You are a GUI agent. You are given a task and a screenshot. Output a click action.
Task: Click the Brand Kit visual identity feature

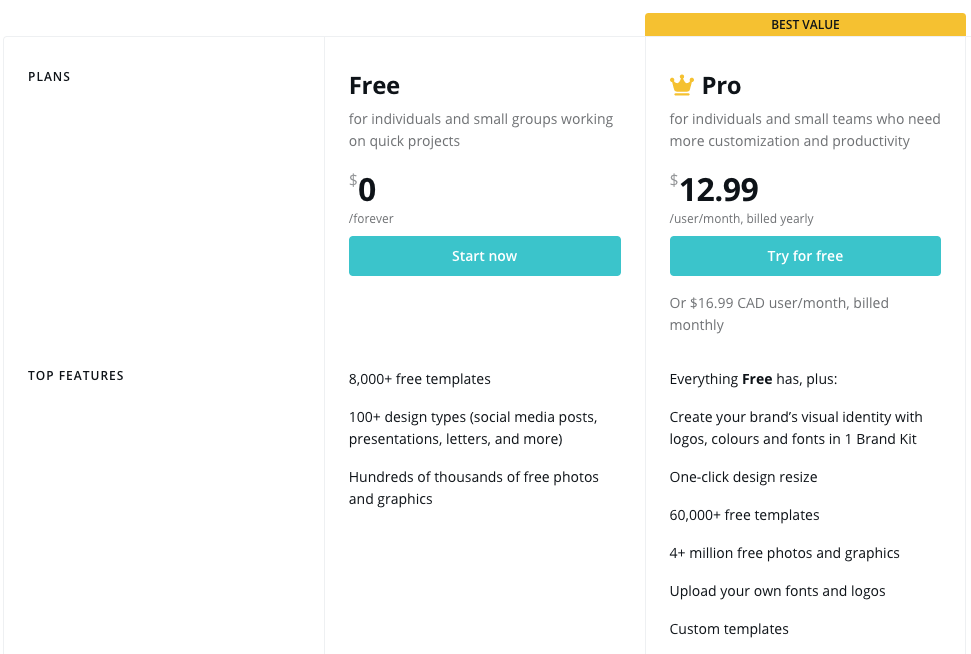click(x=796, y=428)
